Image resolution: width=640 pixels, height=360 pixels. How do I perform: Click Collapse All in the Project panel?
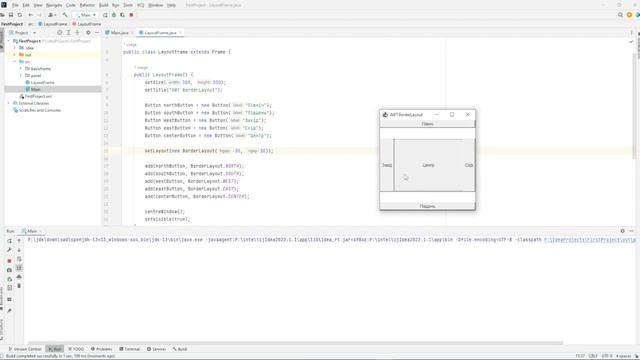pyautogui.click(x=78, y=33)
